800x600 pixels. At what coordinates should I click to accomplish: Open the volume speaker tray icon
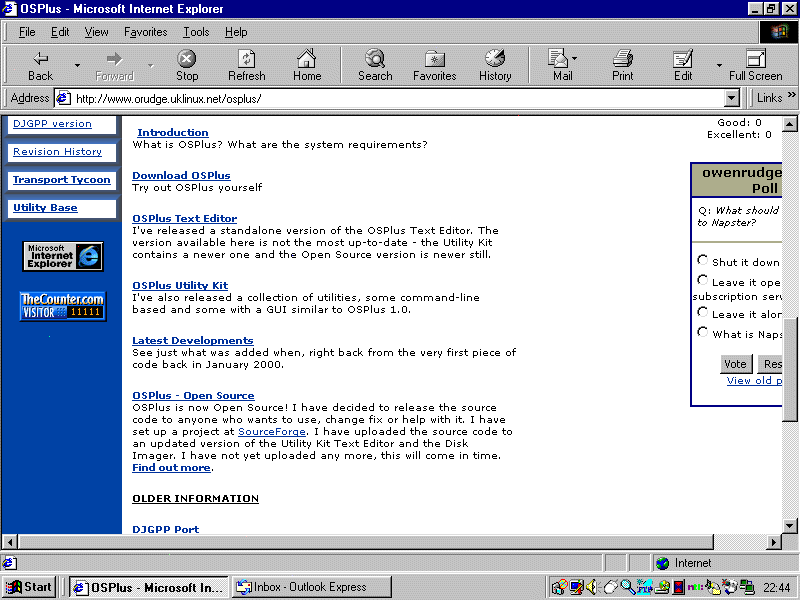[x=592, y=587]
